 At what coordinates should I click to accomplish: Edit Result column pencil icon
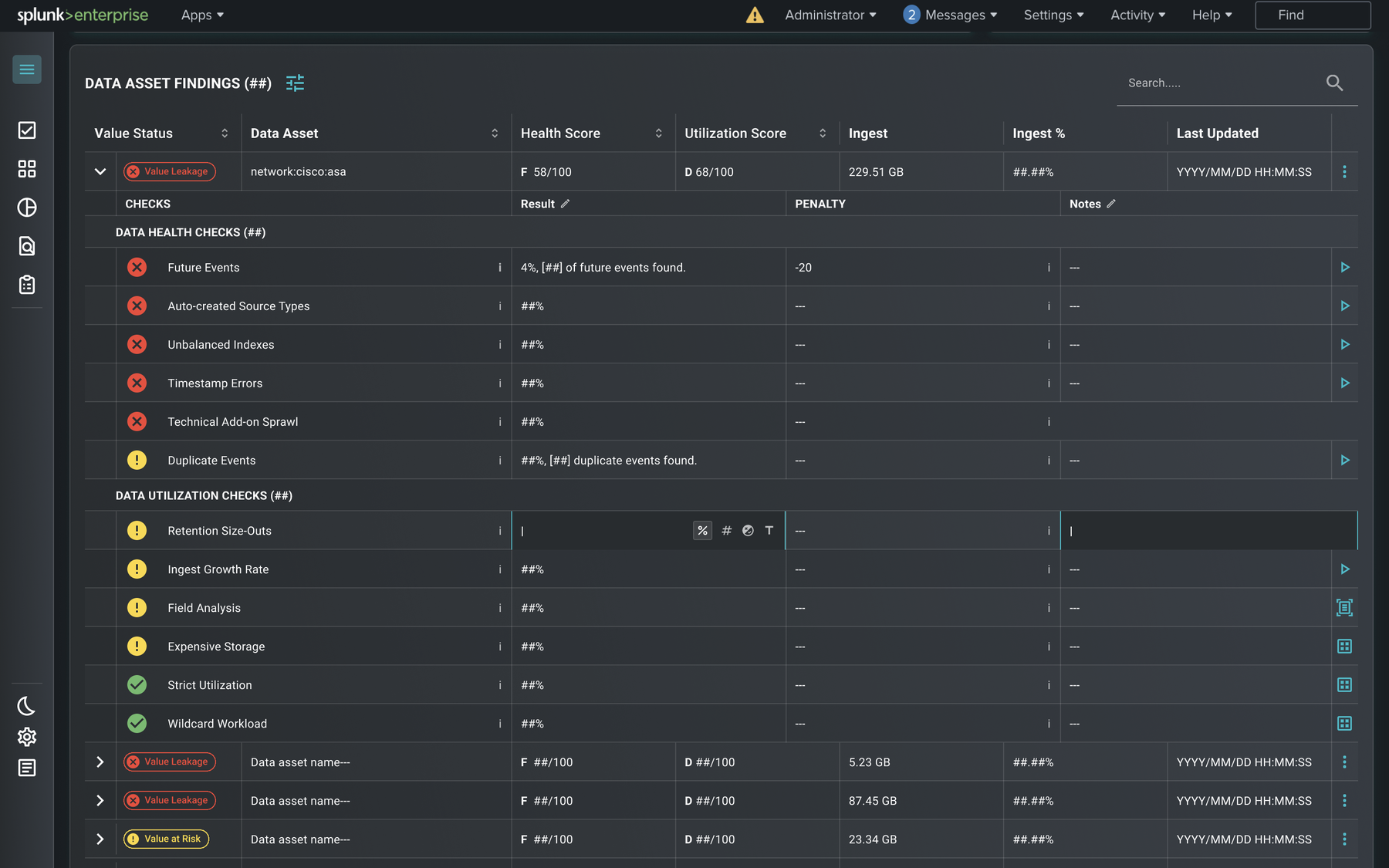pyautogui.click(x=565, y=204)
